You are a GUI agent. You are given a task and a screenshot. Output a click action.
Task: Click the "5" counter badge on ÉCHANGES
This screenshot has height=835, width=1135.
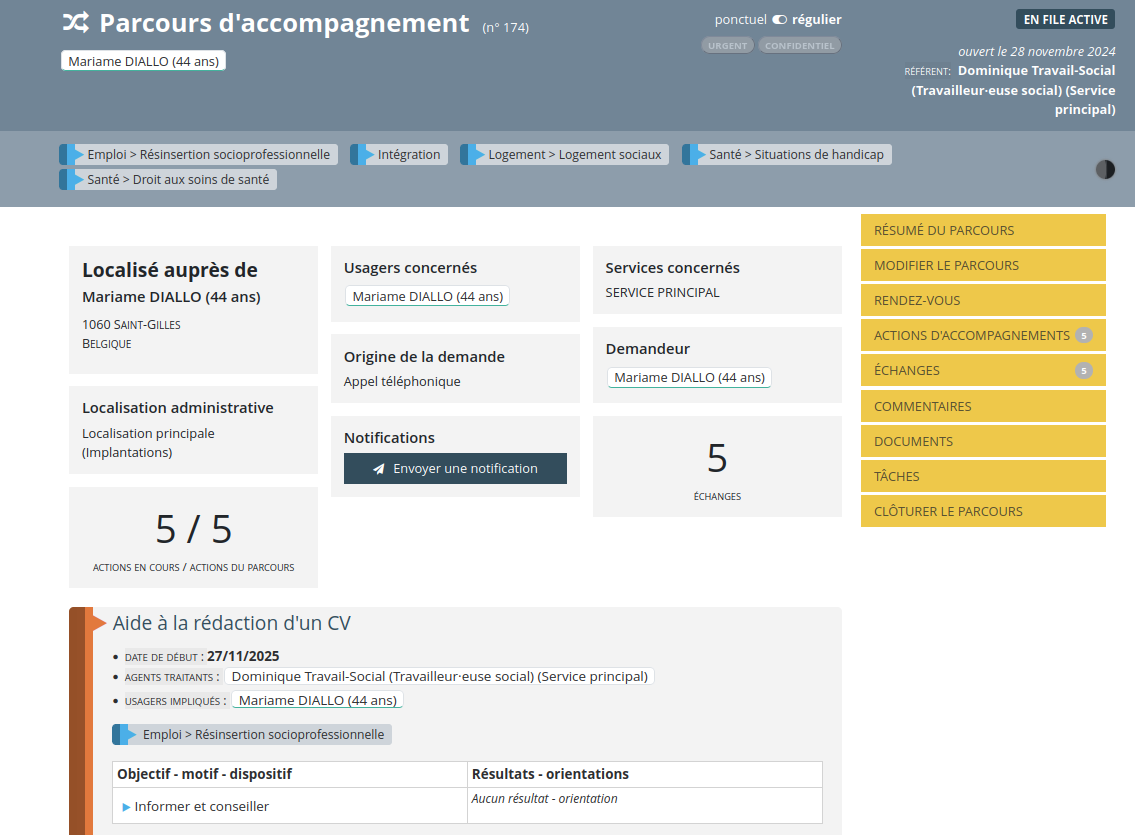tap(1083, 370)
